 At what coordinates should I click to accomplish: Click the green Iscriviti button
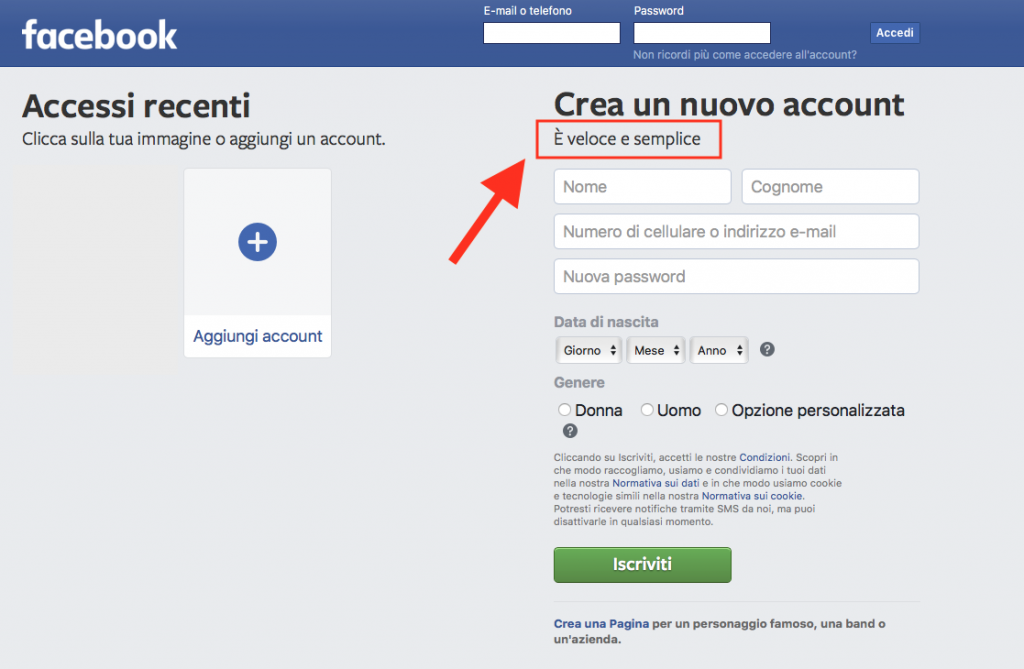click(643, 564)
